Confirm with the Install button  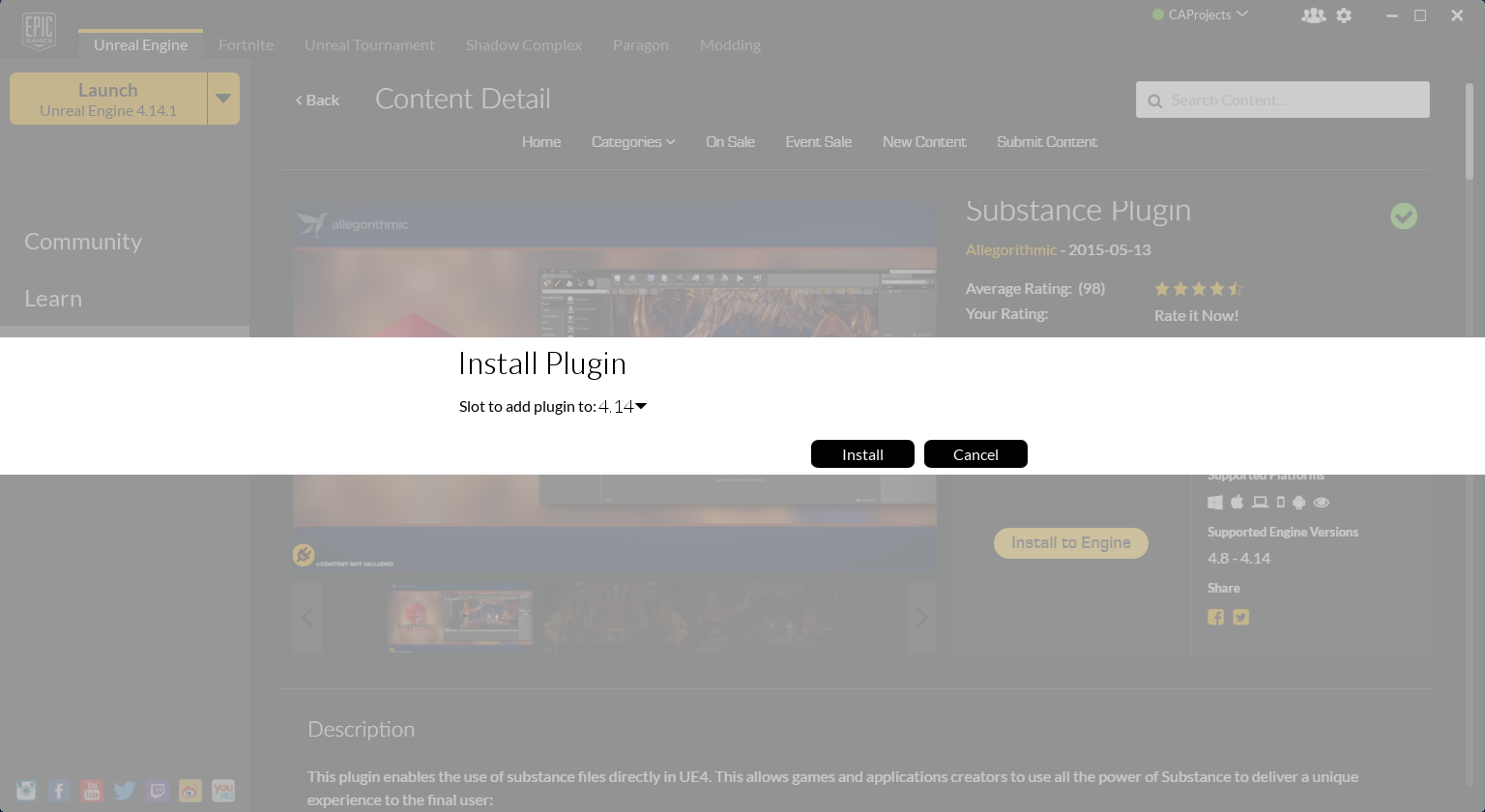pos(862,454)
